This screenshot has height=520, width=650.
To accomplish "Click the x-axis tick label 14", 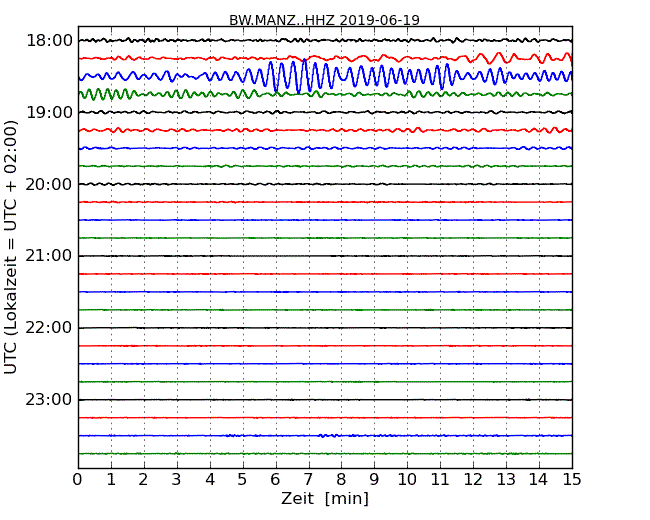I will click(539, 480).
